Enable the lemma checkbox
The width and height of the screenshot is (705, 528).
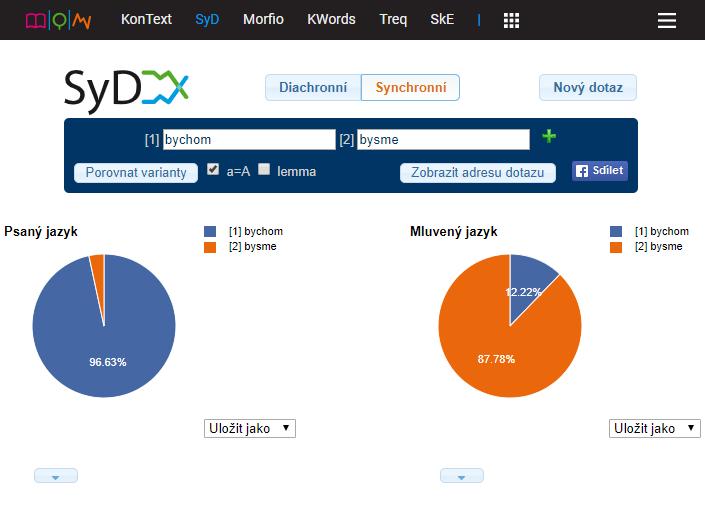pos(264,169)
